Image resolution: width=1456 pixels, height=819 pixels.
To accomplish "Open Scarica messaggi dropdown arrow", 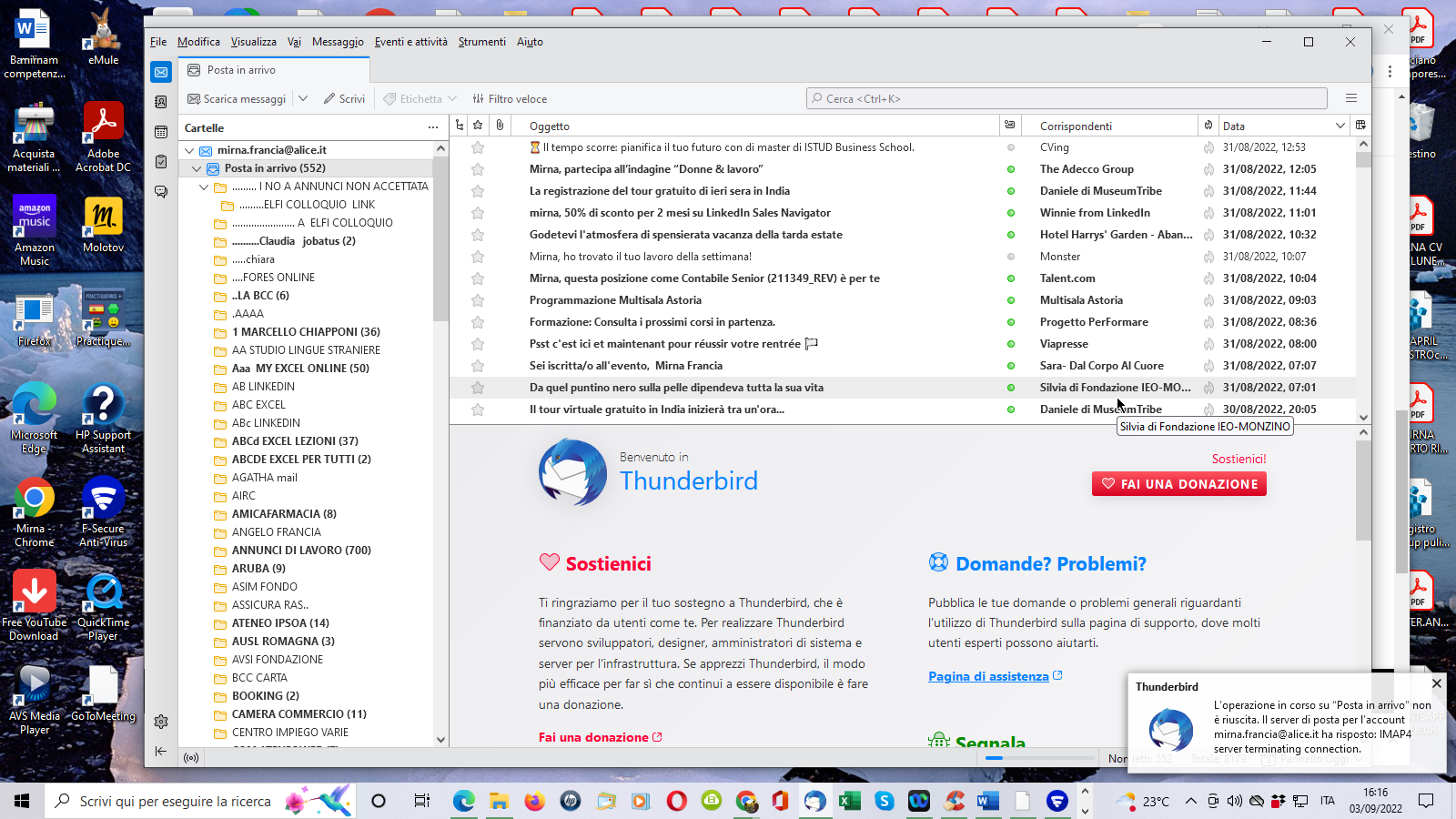I will [303, 98].
